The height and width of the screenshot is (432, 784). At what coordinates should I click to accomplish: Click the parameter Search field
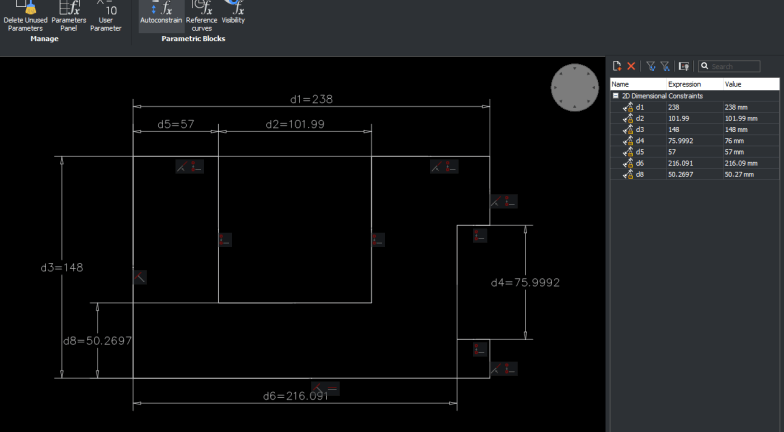[x=734, y=66]
